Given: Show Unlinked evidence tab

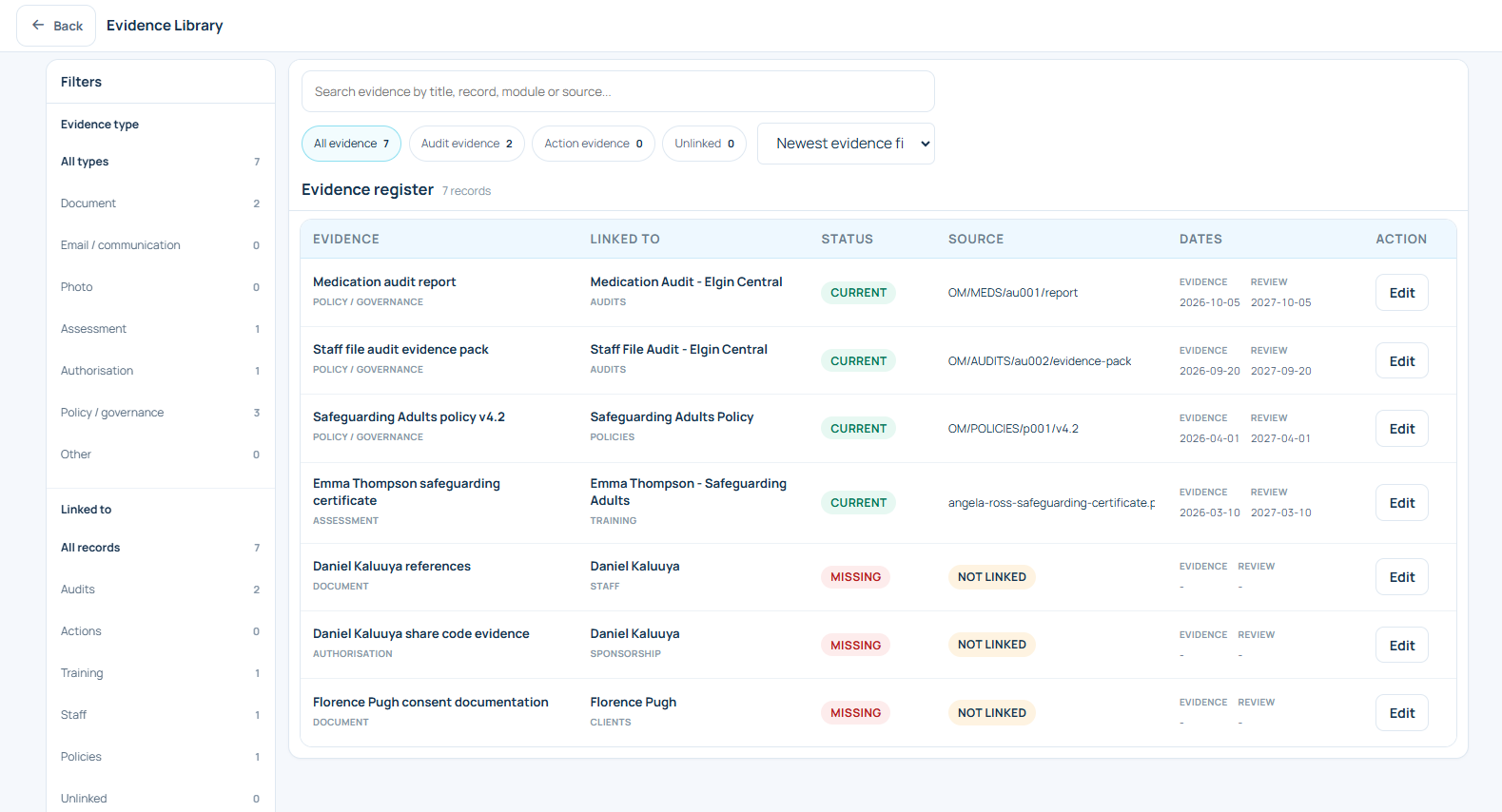Looking at the screenshot, I should pos(704,144).
